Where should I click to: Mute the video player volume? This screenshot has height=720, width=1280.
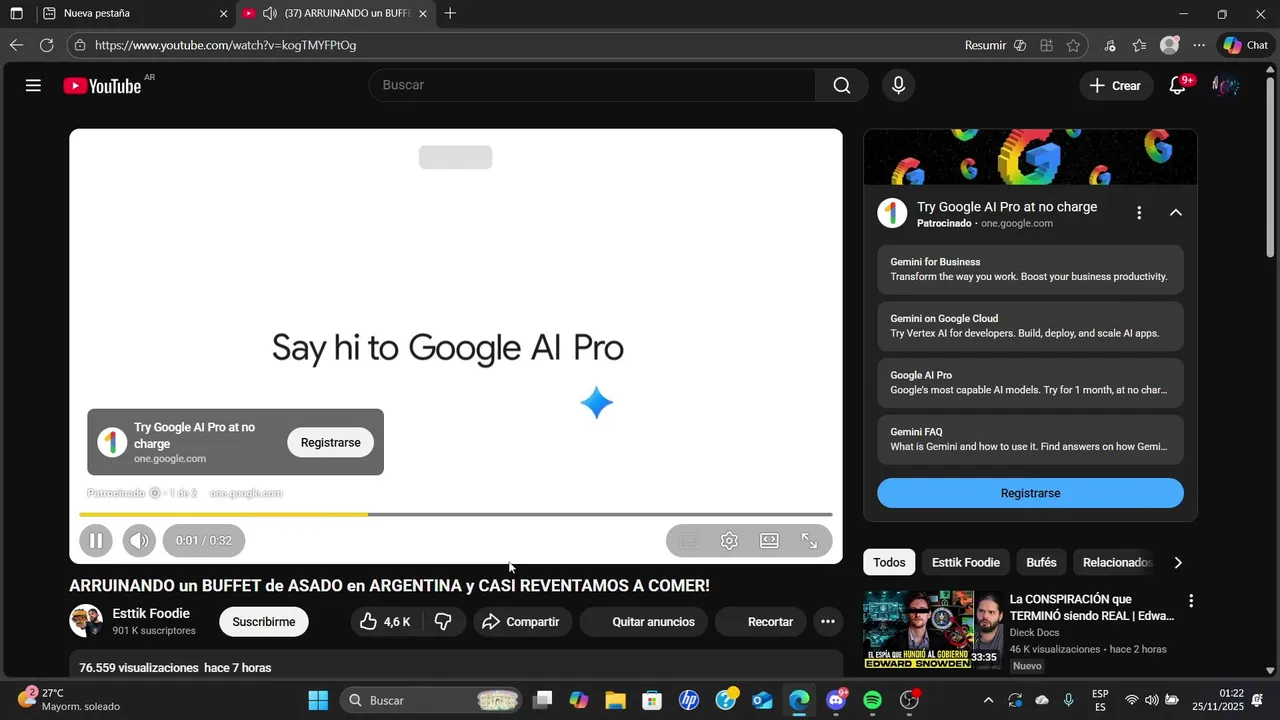click(x=139, y=541)
